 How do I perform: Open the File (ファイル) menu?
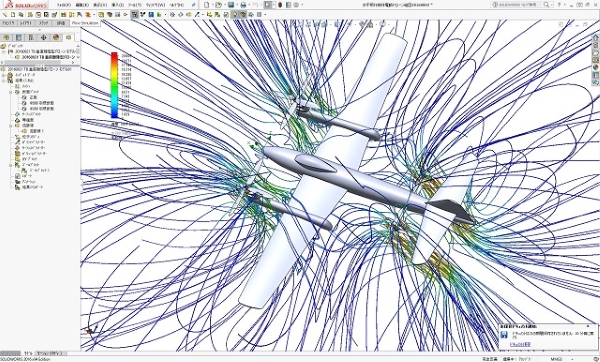pyautogui.click(x=64, y=5)
